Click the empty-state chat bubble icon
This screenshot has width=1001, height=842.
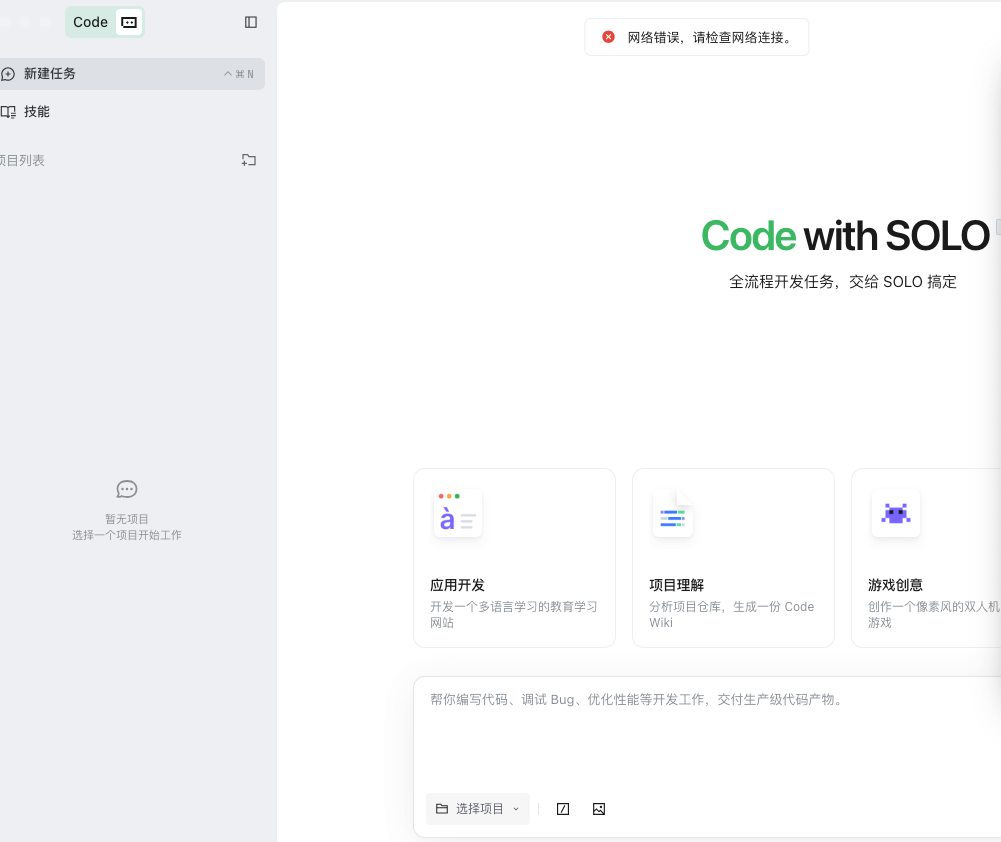(127, 490)
